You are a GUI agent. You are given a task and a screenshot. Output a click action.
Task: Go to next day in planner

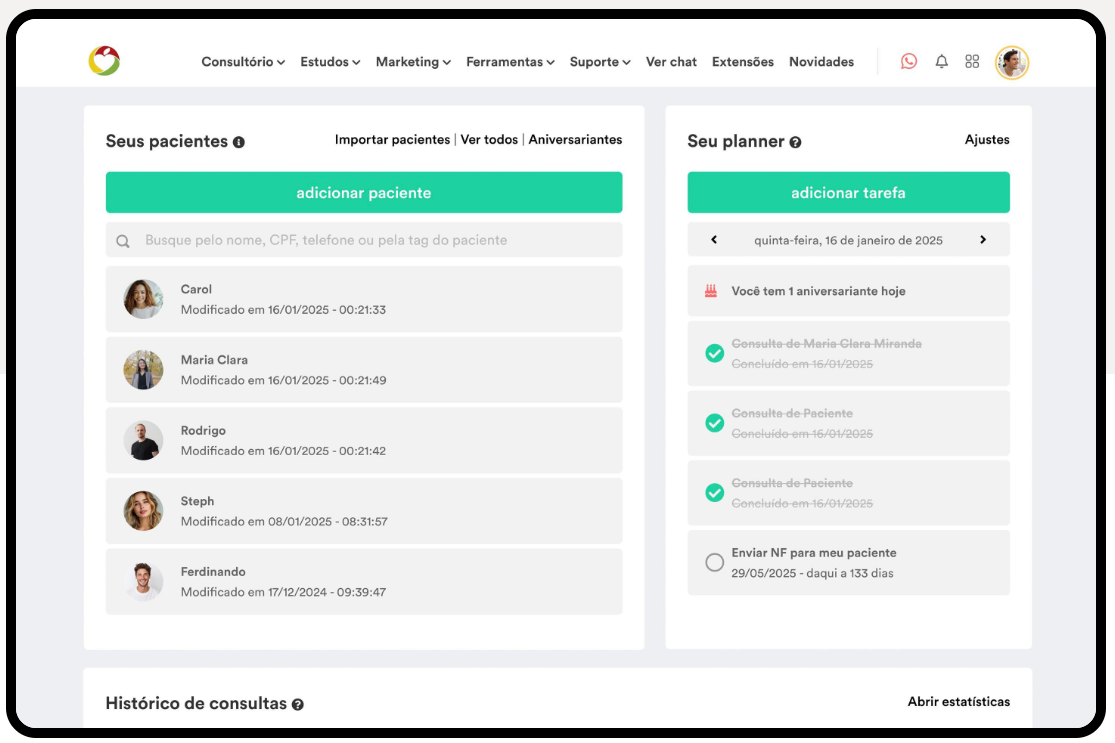pyautogui.click(x=983, y=240)
